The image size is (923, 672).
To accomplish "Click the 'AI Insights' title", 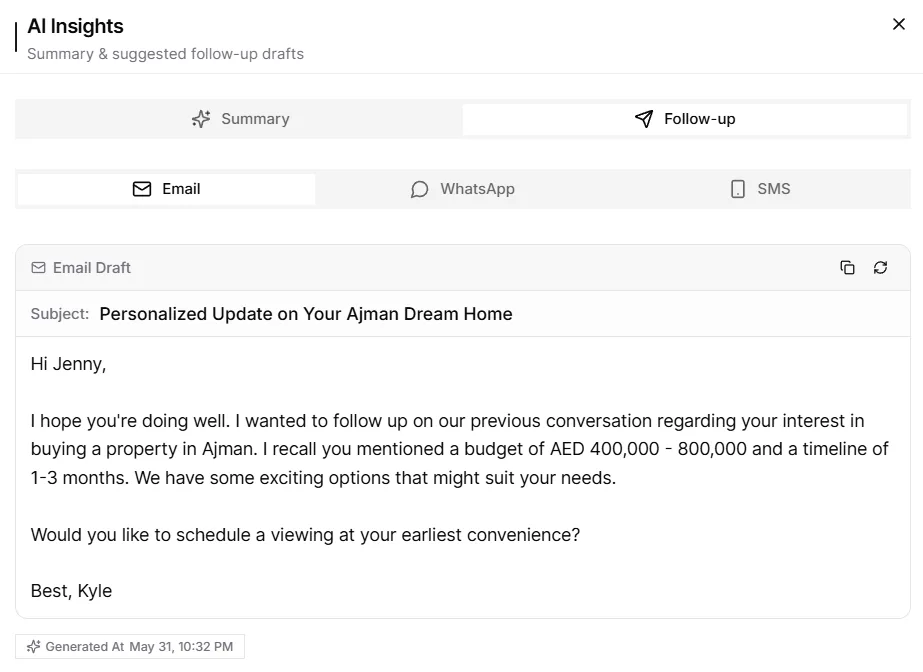I will click(75, 26).
